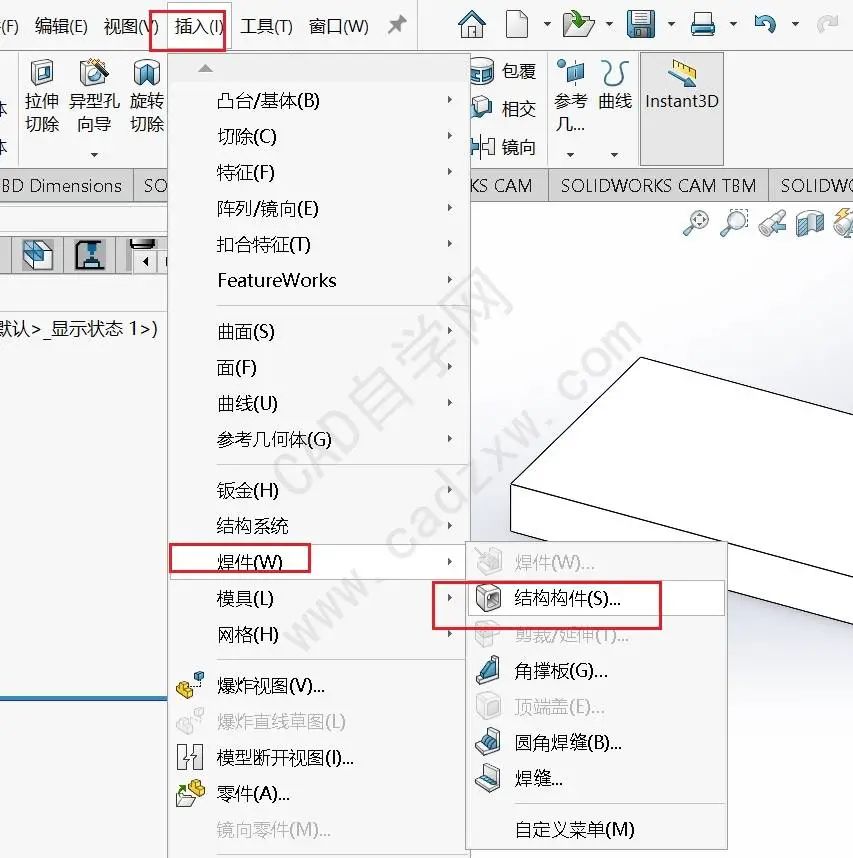Expand the 异型孔向导 dropdown arrow
The height and width of the screenshot is (858, 853).
pyautogui.click(x=94, y=155)
